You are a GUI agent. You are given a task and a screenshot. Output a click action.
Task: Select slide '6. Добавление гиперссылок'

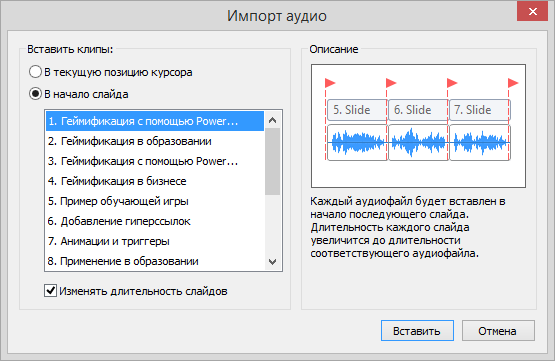point(155,221)
